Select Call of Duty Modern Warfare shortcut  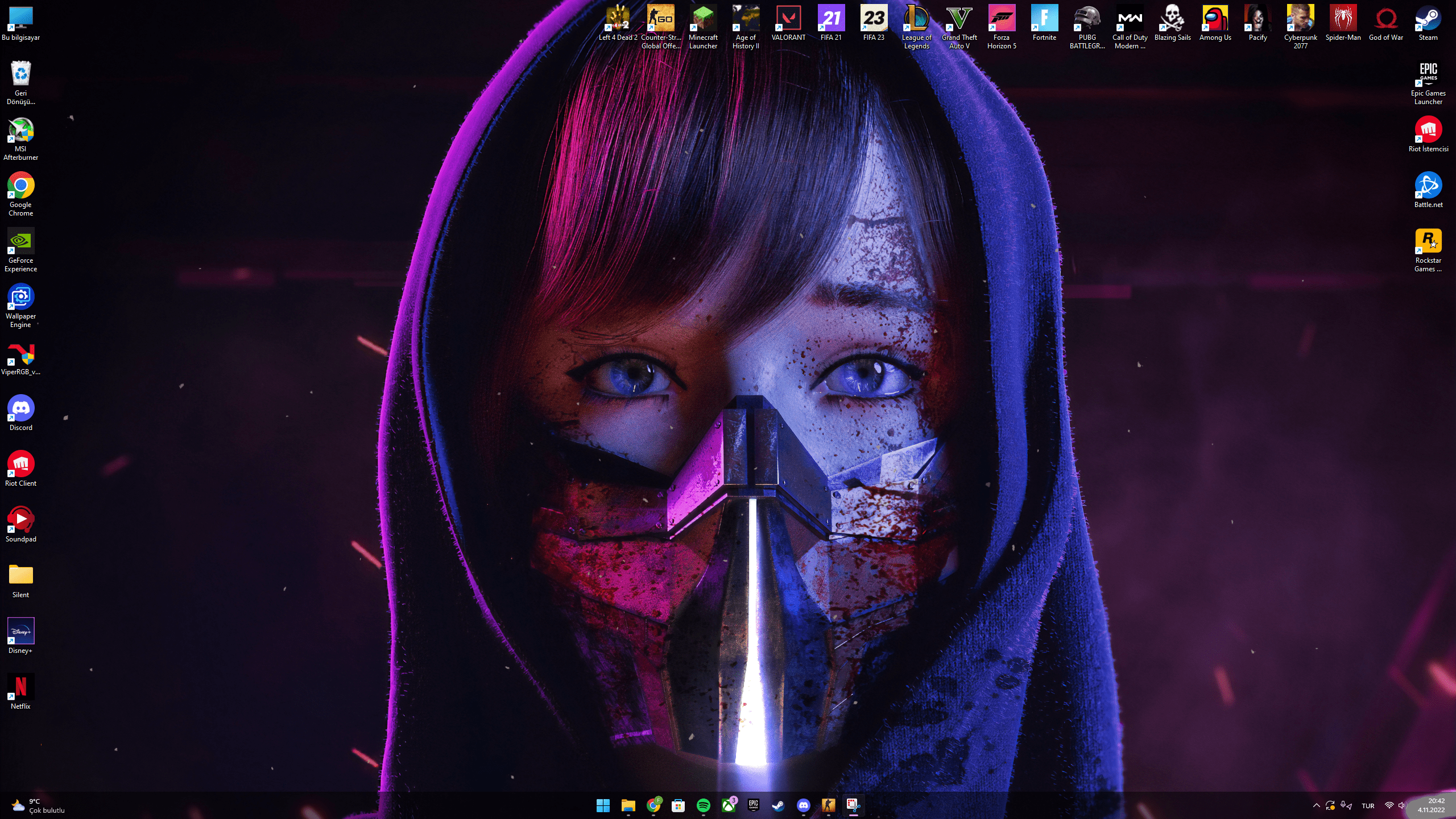point(1130,27)
